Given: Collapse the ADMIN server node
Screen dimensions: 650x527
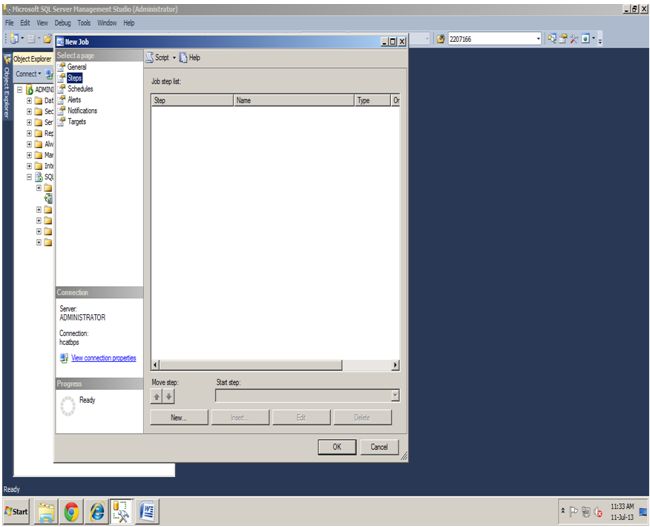Looking at the screenshot, I should tap(19, 90).
